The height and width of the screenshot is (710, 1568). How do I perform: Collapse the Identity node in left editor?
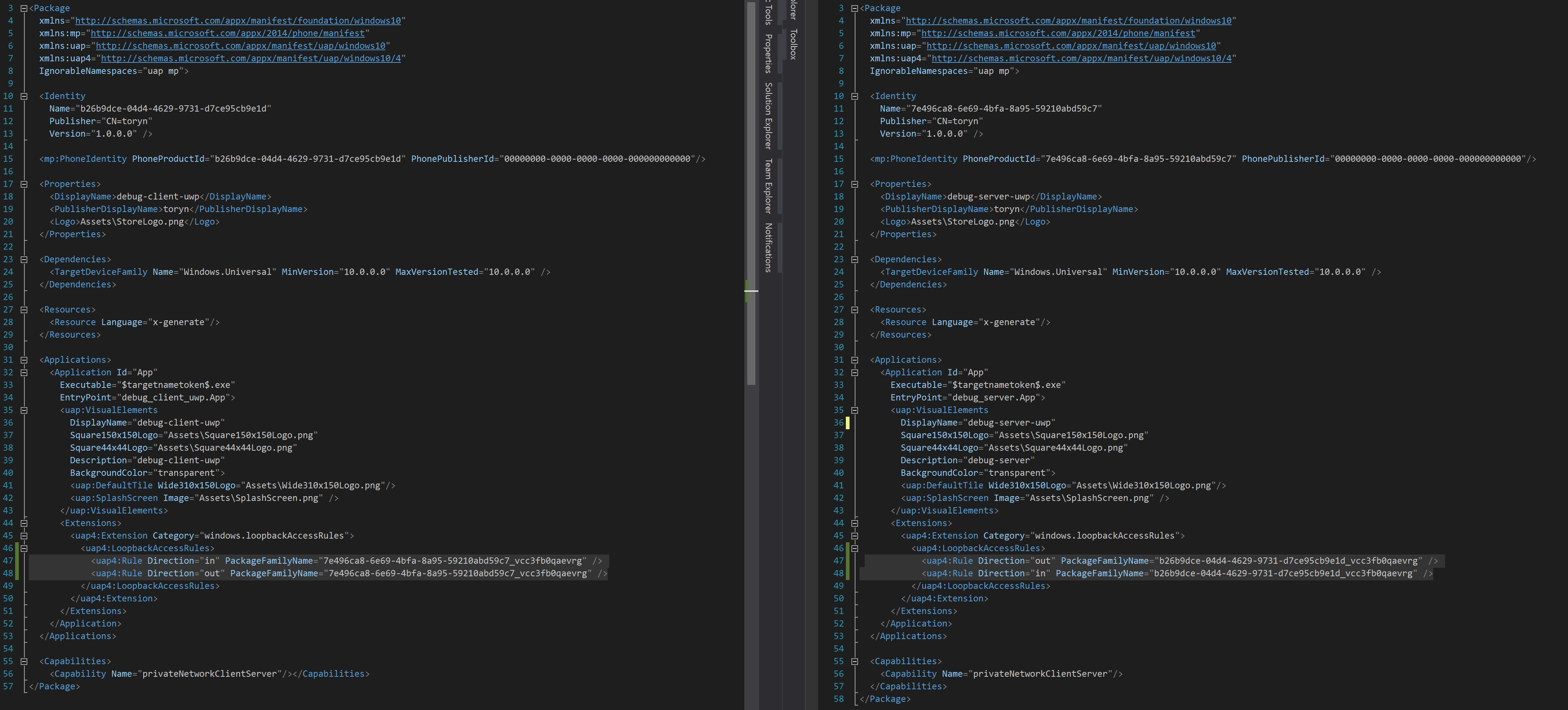point(24,96)
